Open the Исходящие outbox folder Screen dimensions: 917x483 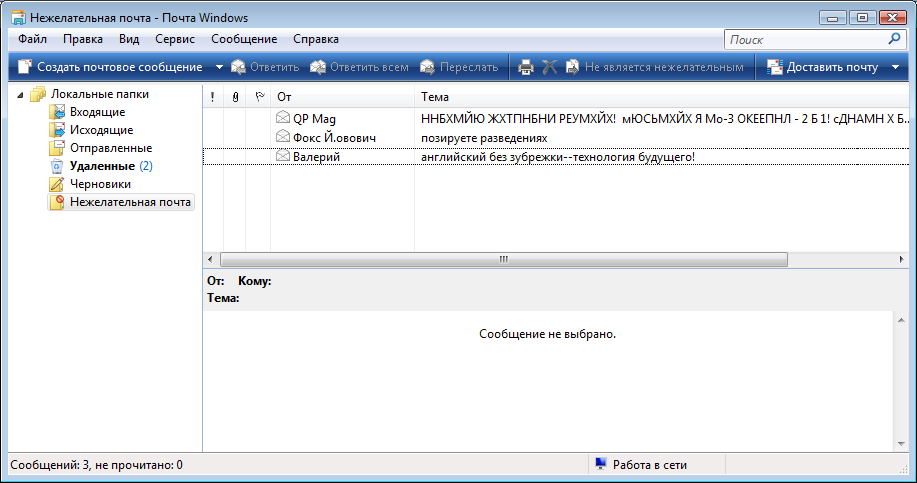(x=102, y=130)
